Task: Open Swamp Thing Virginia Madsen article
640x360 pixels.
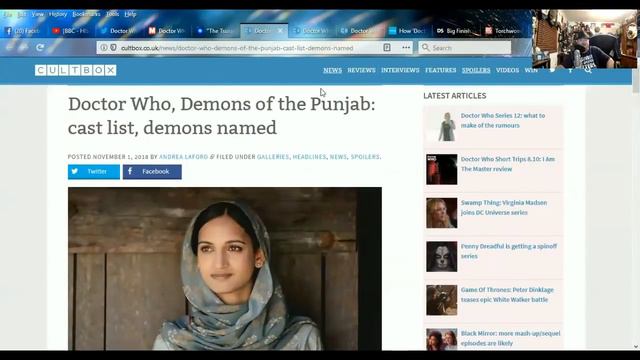Action: click(x=504, y=207)
